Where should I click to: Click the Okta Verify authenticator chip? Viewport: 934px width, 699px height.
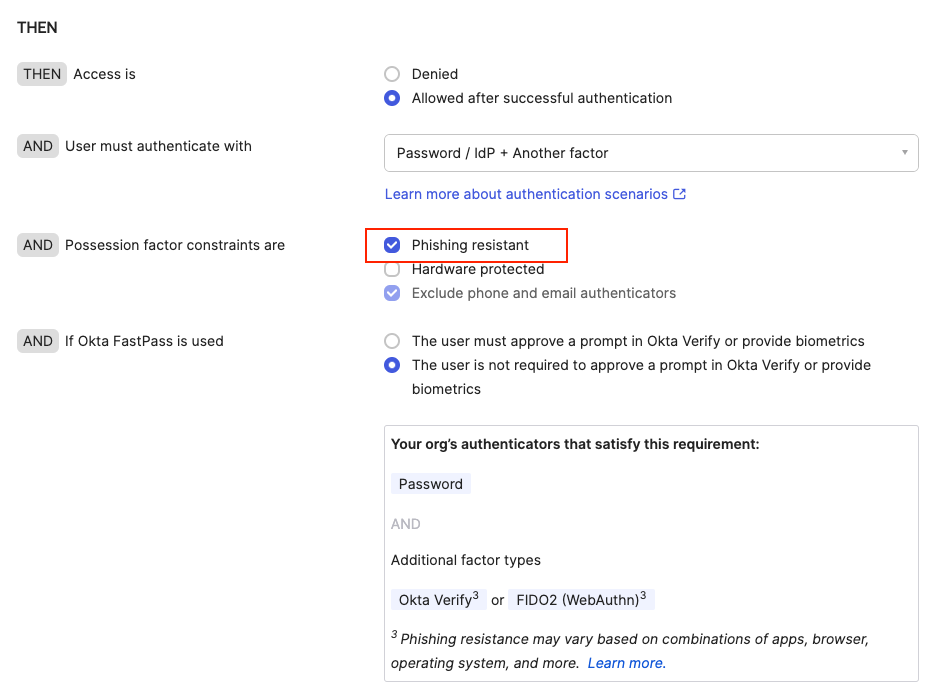click(x=437, y=599)
